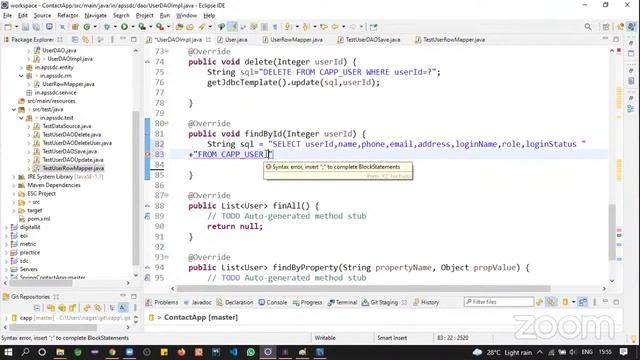Click the Search flashlight icon in toolbar

(x=202, y=27)
